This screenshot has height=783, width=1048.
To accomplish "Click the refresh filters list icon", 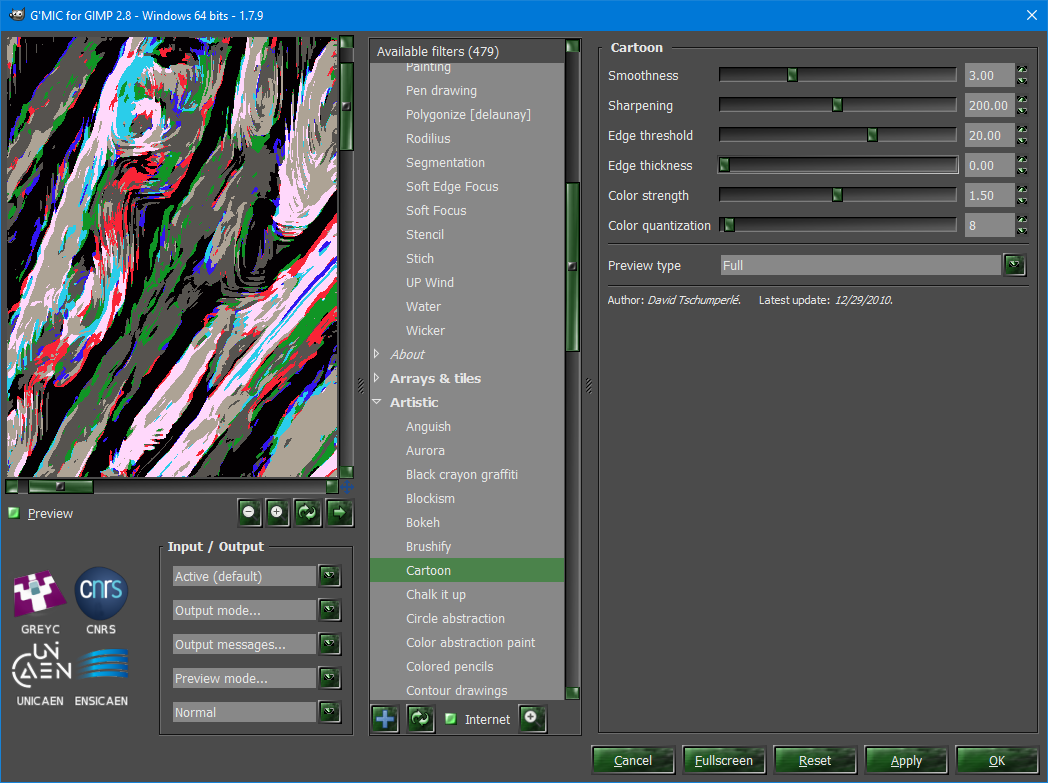I will tap(420, 719).
